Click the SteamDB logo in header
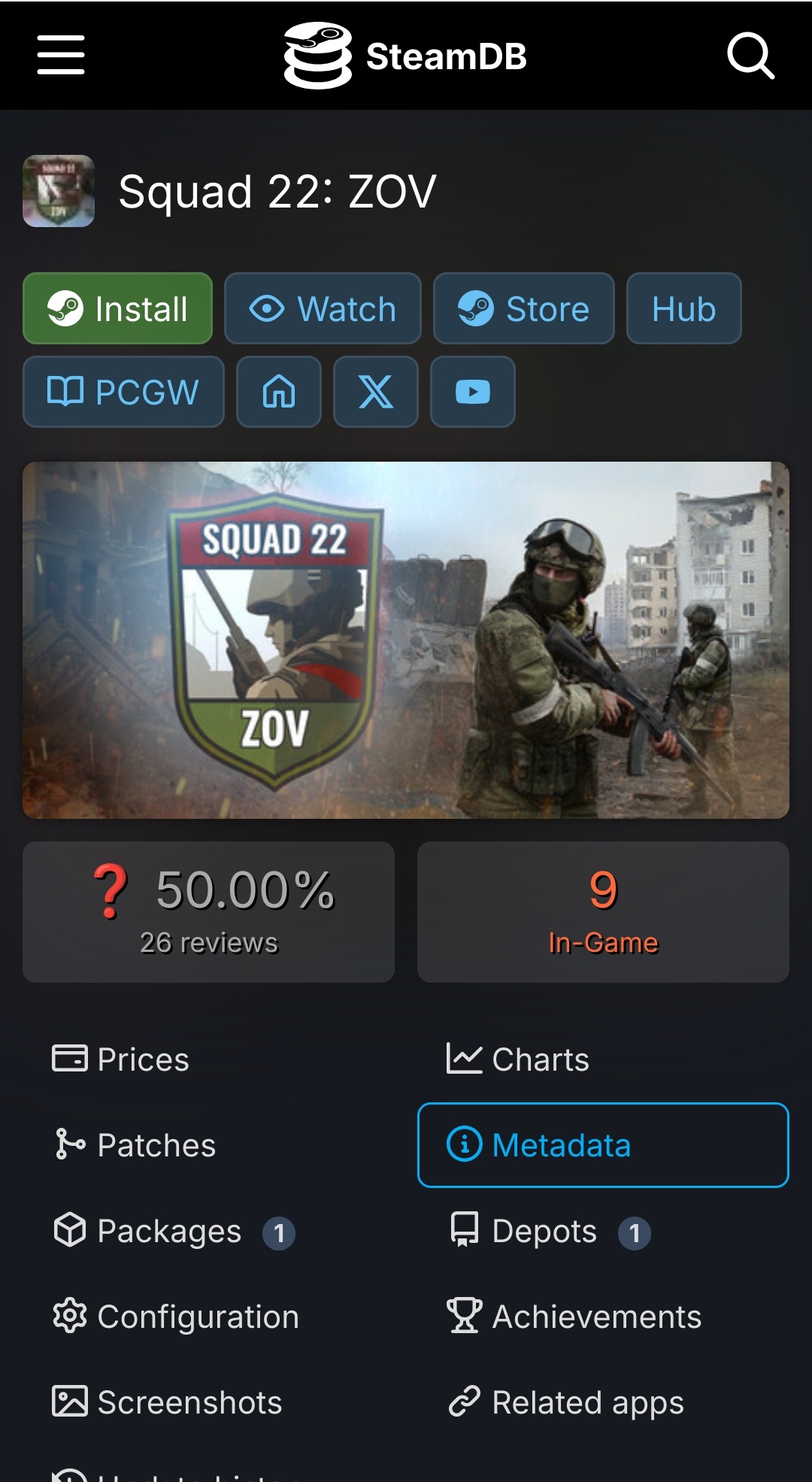Screen dimensions: 812x1482 pos(405,56)
